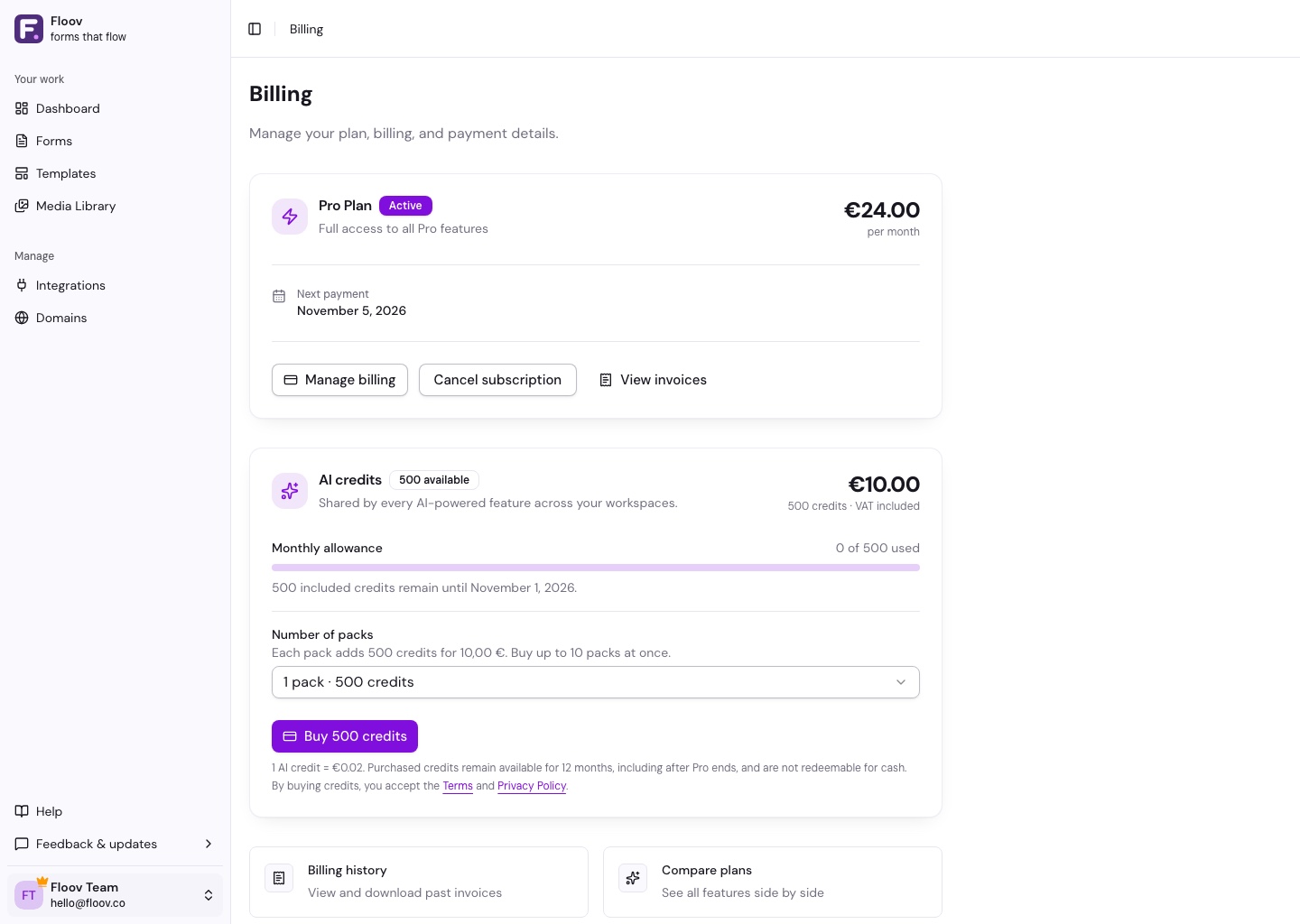Click the card icon on Manage billing
1300x924 pixels.
(x=291, y=380)
